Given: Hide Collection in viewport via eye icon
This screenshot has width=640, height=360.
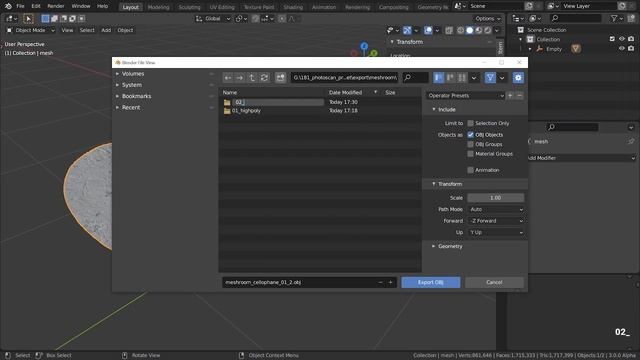Looking at the screenshot, I should coord(622,39).
